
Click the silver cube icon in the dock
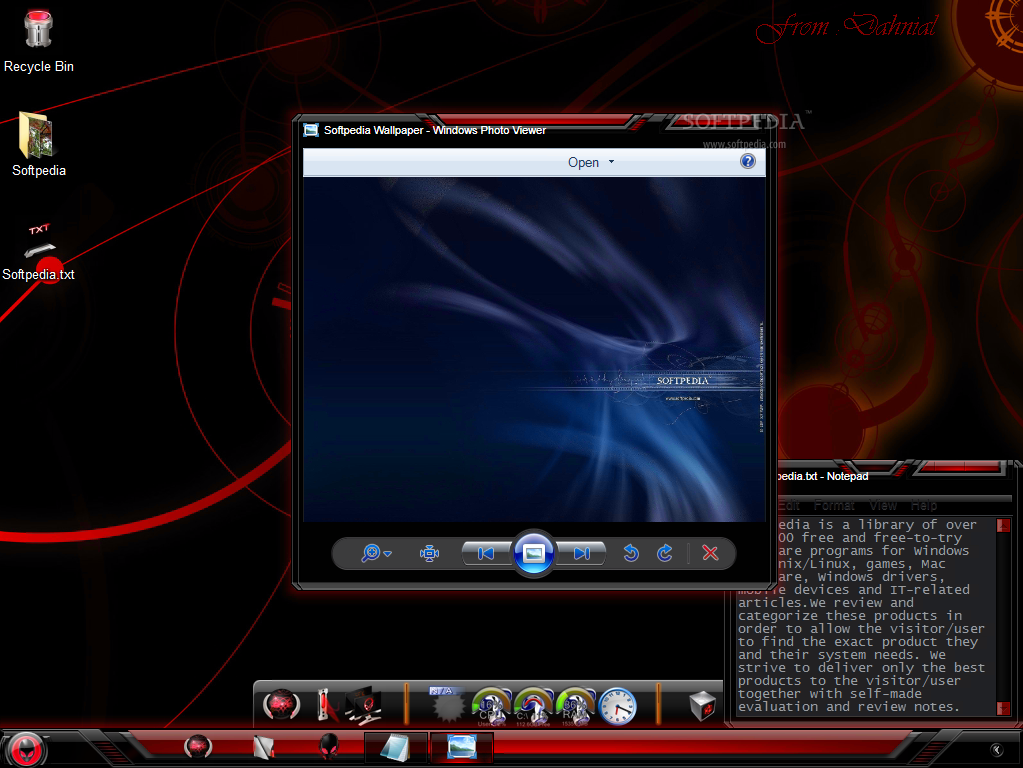tap(703, 705)
